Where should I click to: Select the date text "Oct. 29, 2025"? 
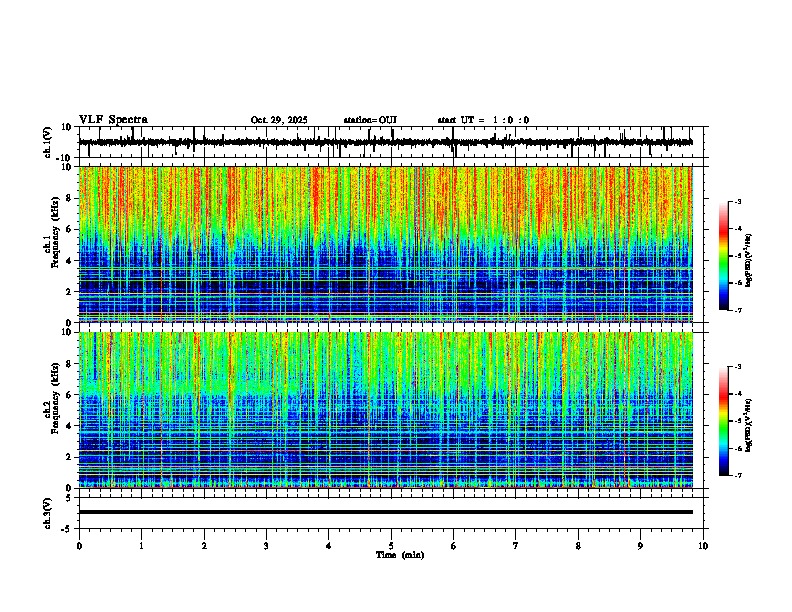click(279, 120)
